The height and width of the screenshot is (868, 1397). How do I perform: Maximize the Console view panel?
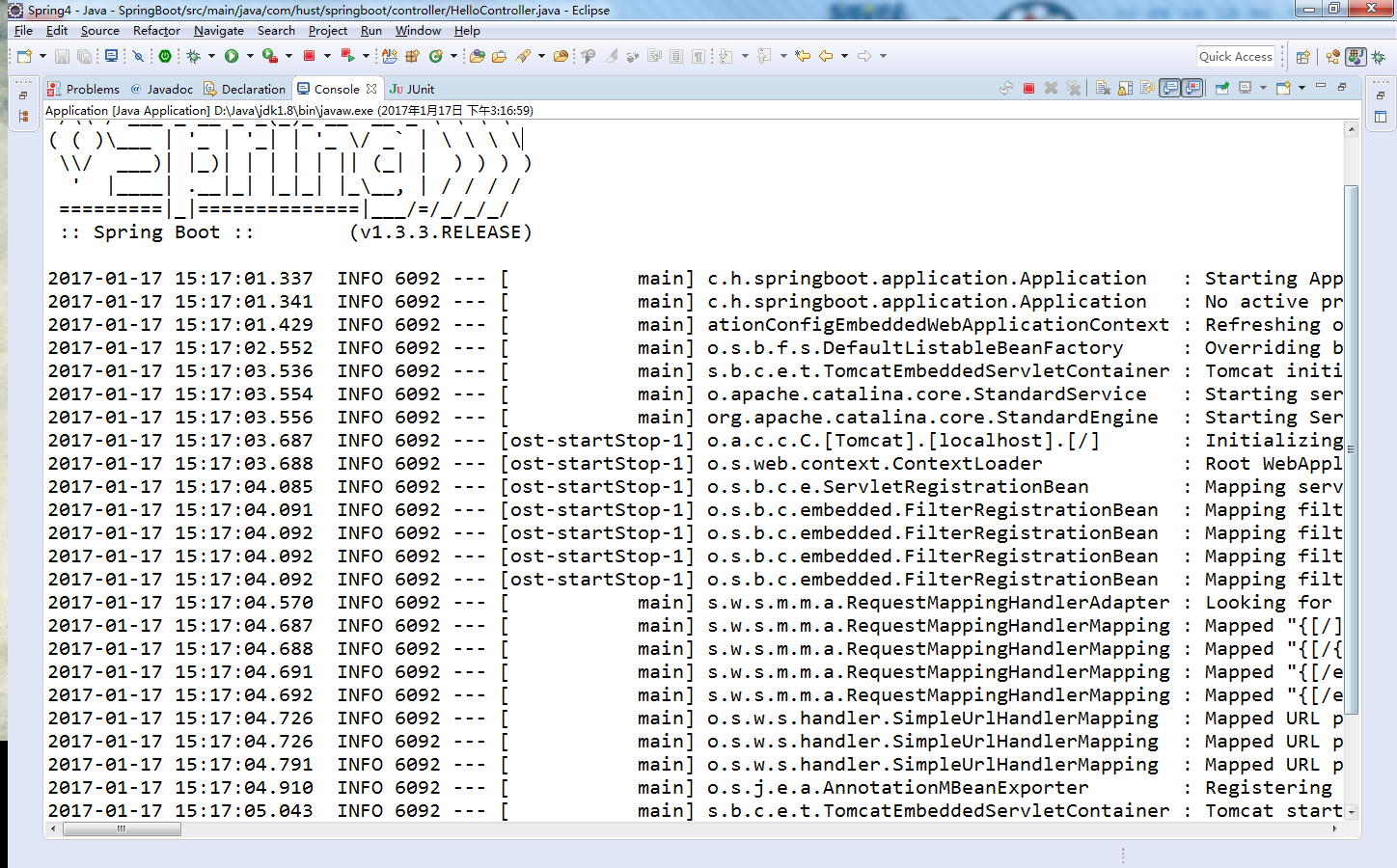click(1342, 88)
